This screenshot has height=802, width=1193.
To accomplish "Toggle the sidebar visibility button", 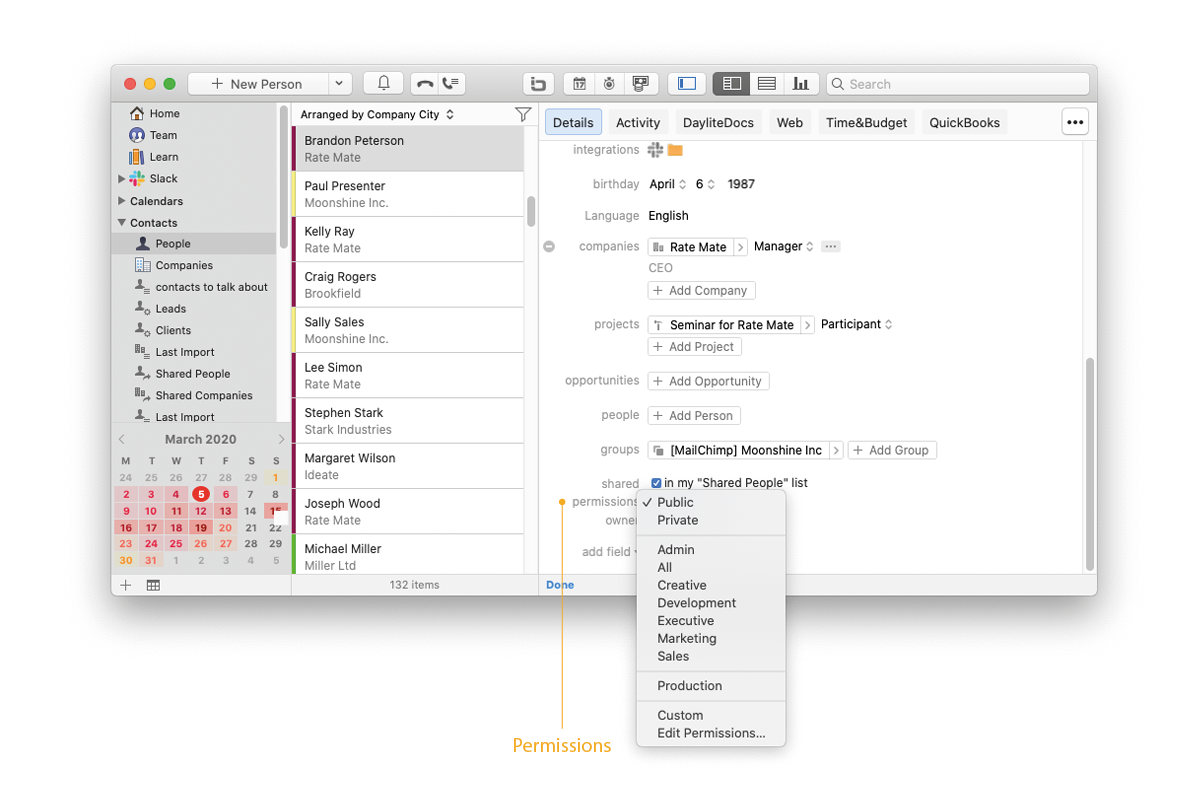I will (687, 84).
